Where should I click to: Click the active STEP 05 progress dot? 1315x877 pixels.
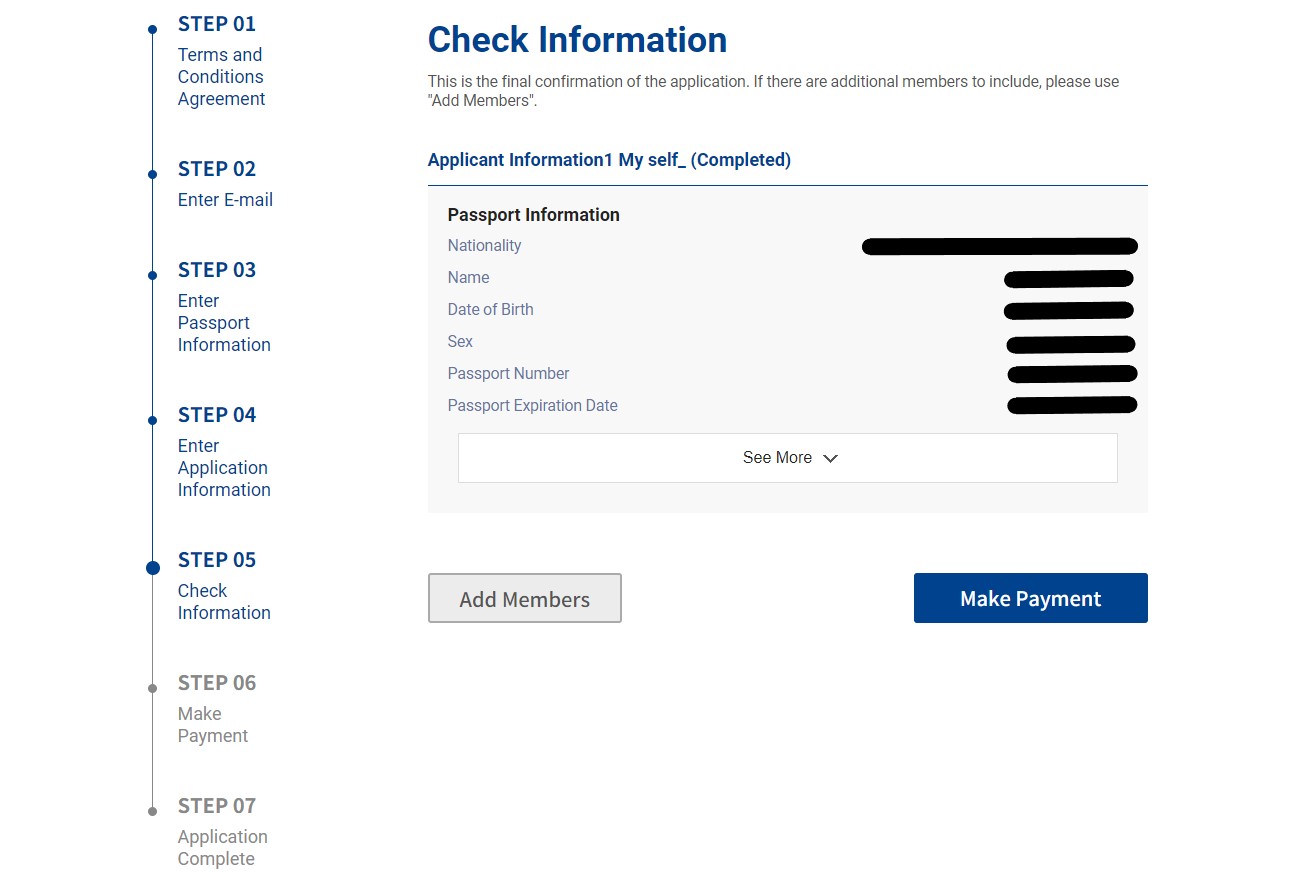[152, 567]
